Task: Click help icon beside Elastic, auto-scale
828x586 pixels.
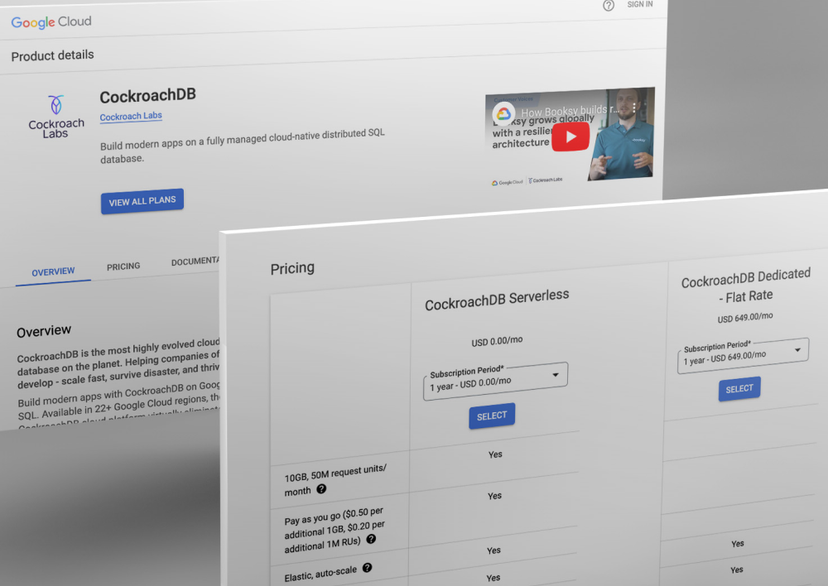Action: [367, 568]
